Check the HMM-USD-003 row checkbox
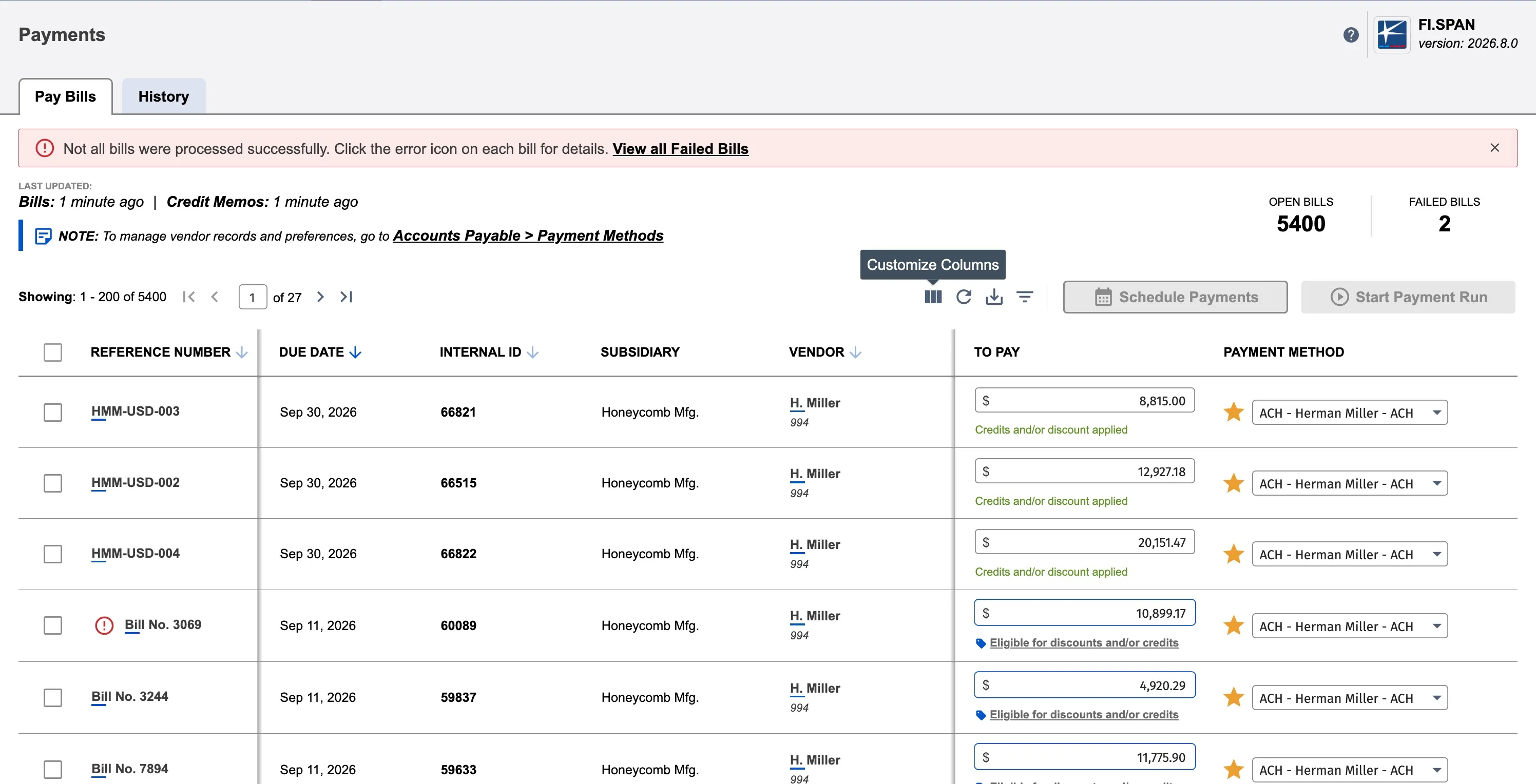Screen dimensions: 1536x784 53,412
